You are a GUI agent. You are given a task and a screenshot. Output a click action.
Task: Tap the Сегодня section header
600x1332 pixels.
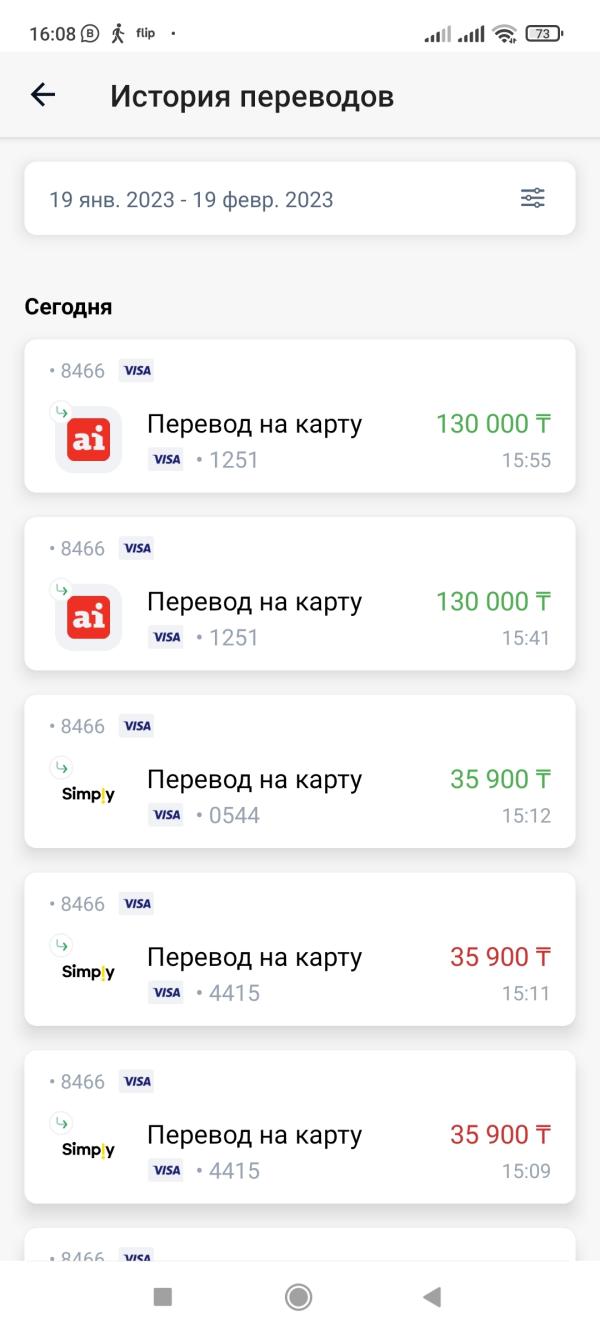(68, 307)
